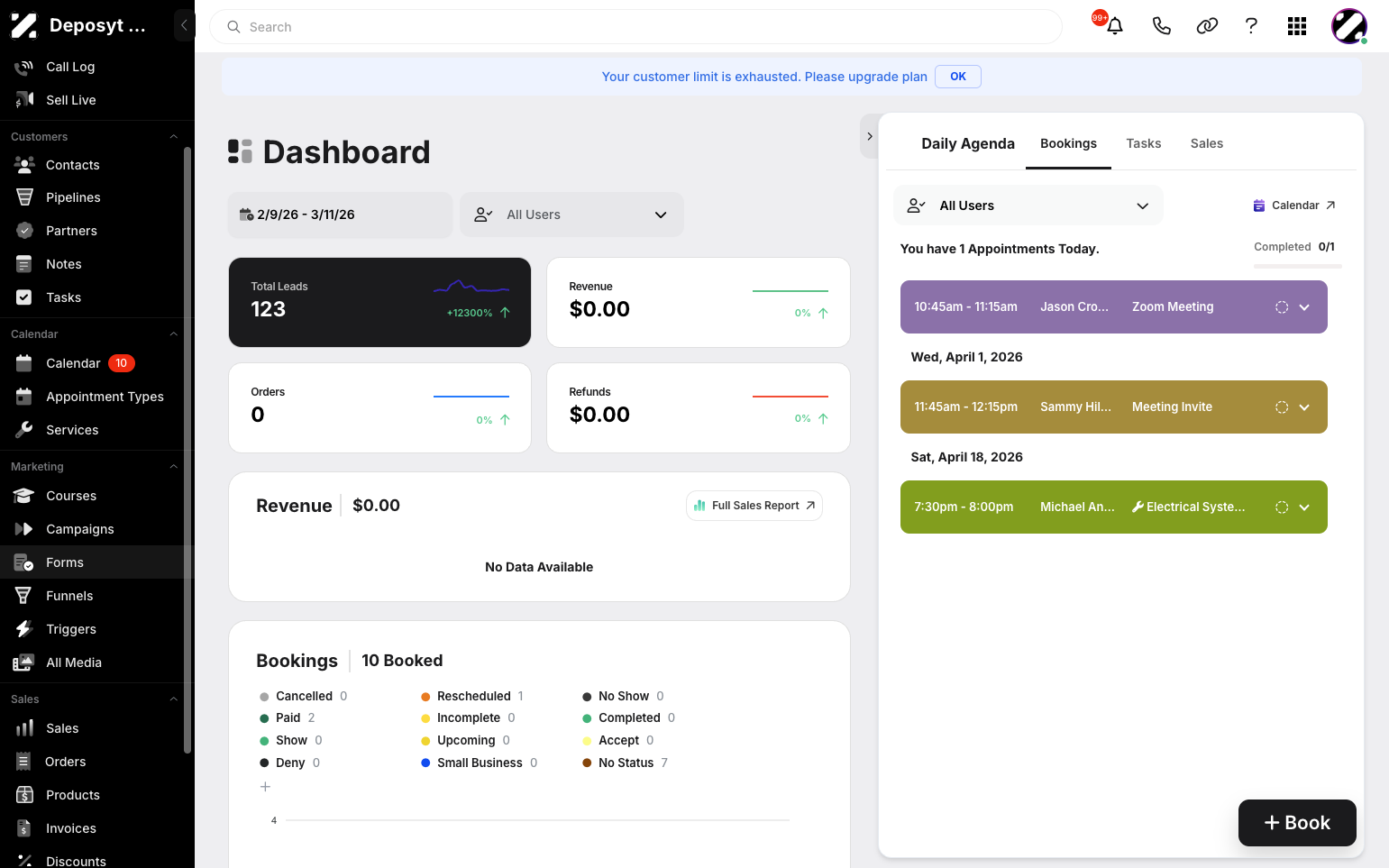Click OK on the upgrade plan banner

click(958, 77)
